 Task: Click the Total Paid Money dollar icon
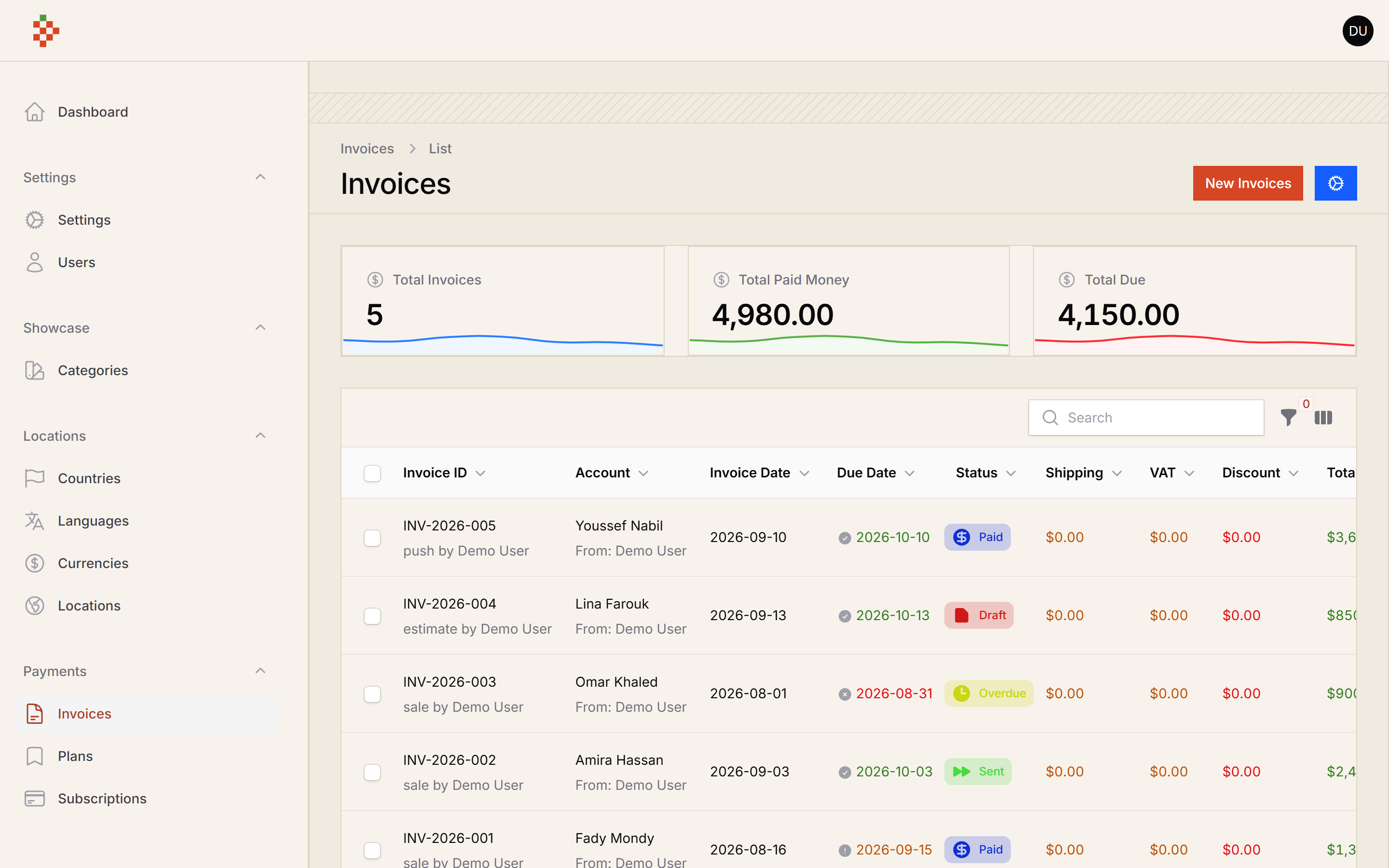(x=721, y=280)
